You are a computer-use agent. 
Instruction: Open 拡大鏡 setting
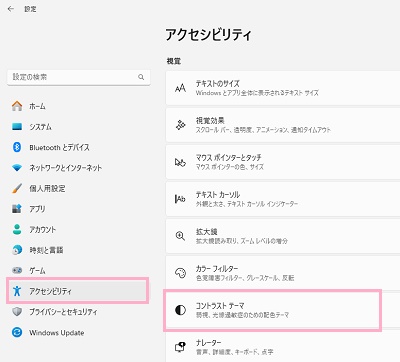pos(283,236)
